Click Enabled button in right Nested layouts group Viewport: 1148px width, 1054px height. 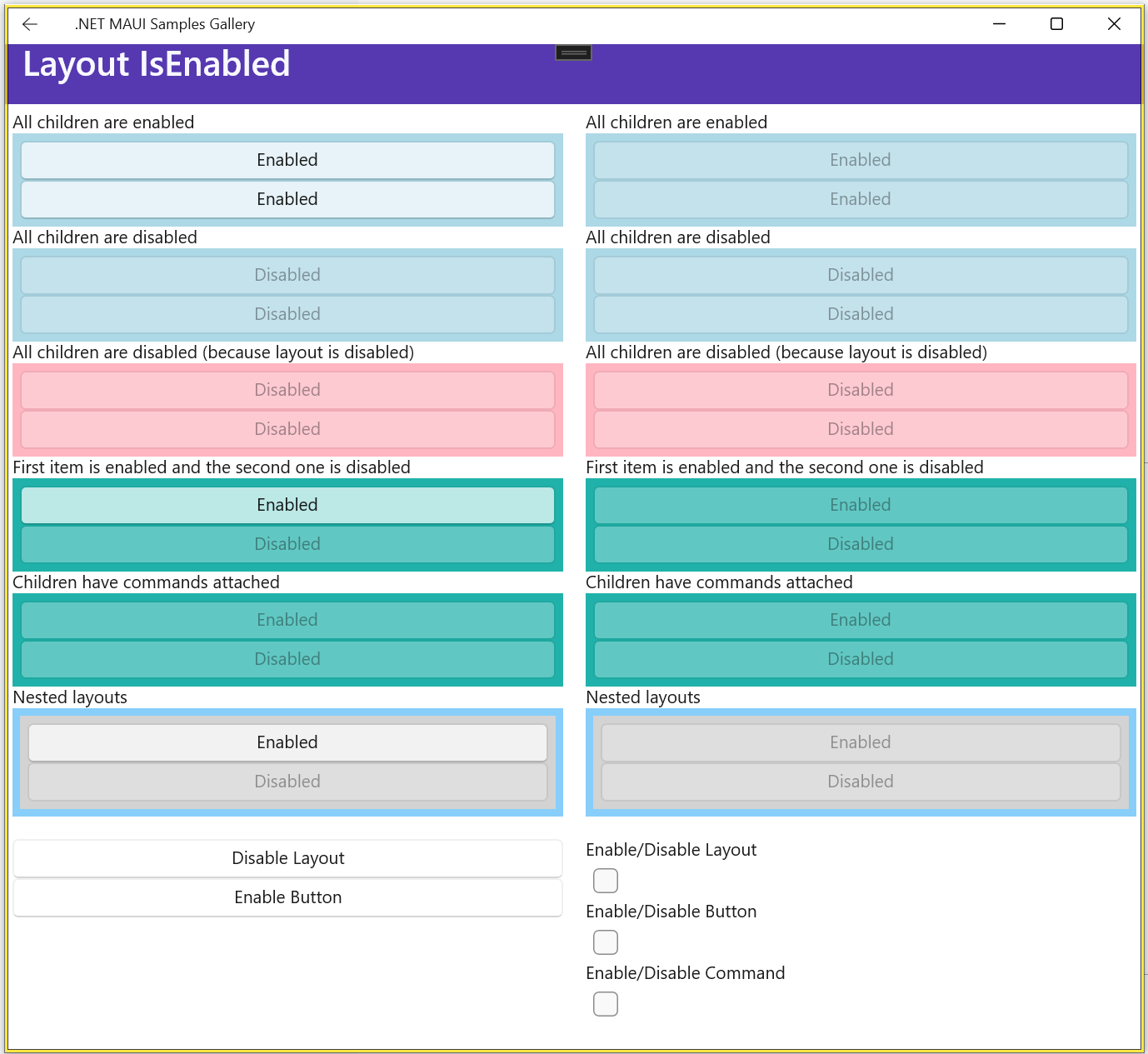click(x=861, y=742)
